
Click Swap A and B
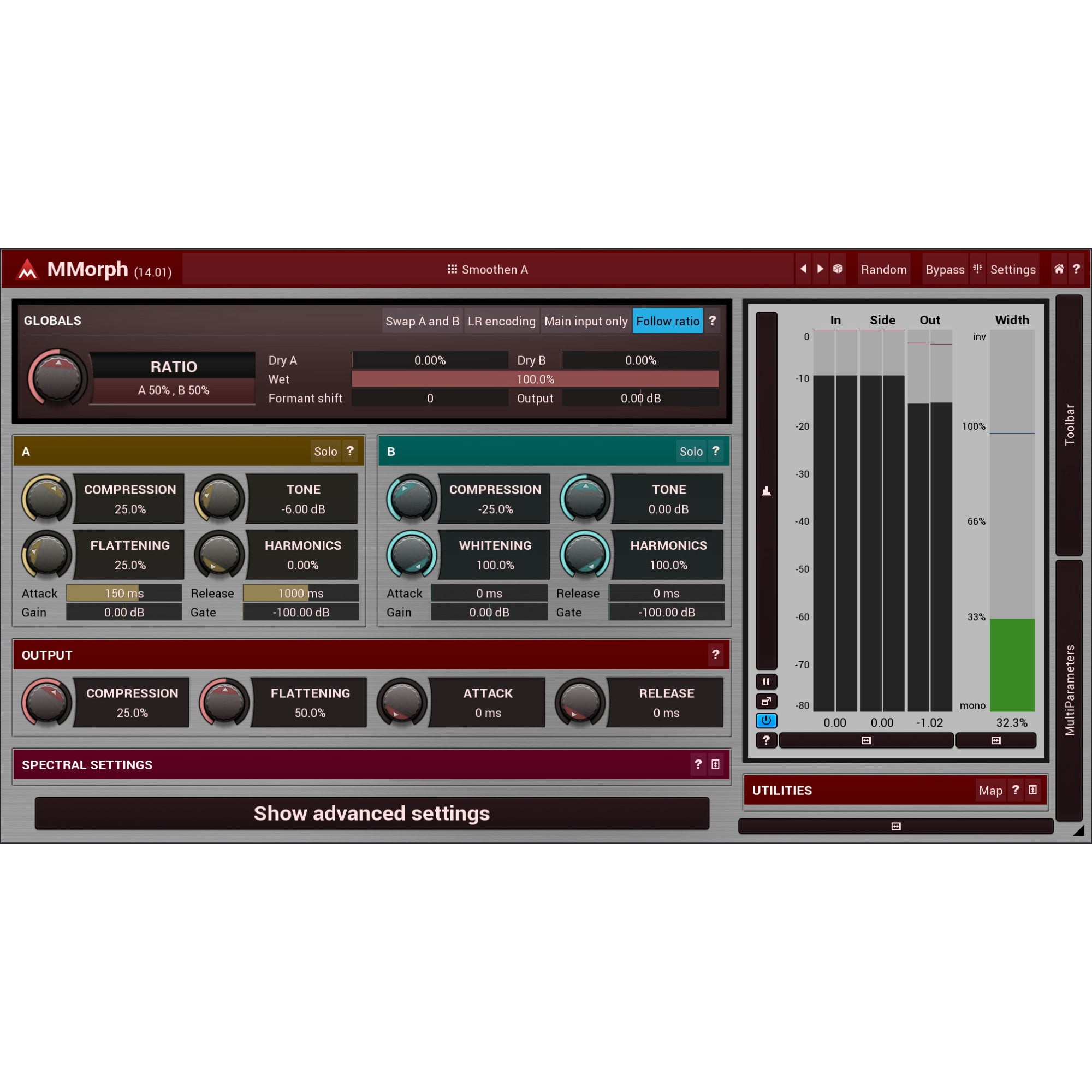tap(422, 321)
